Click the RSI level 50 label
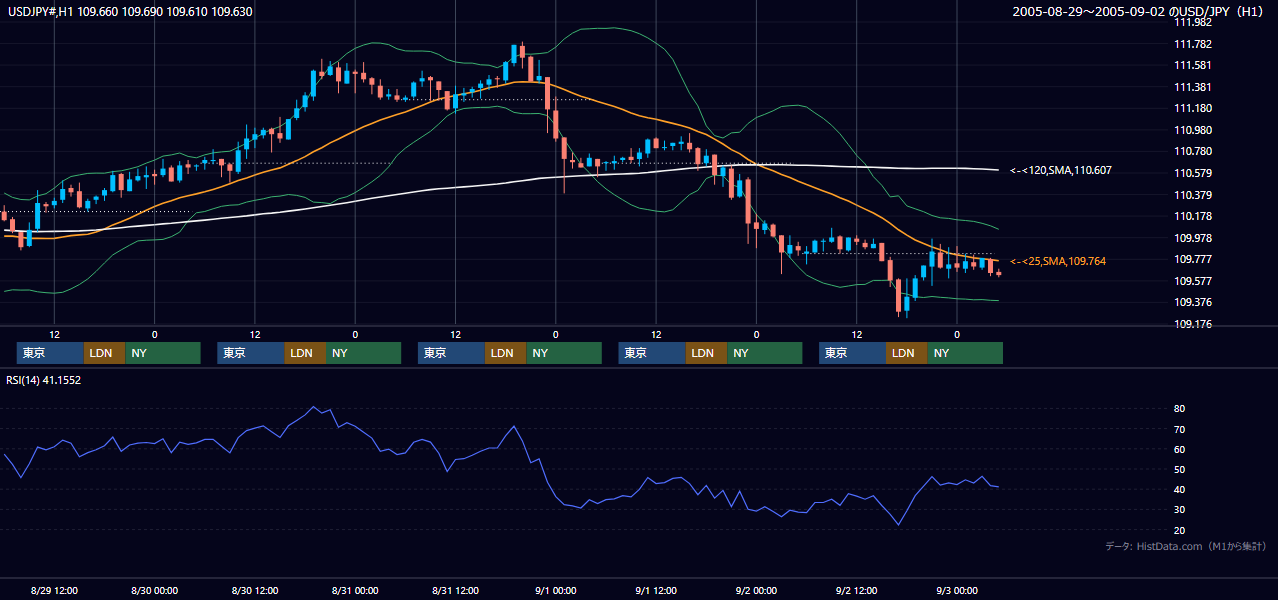The height and width of the screenshot is (600, 1278). click(x=1180, y=469)
